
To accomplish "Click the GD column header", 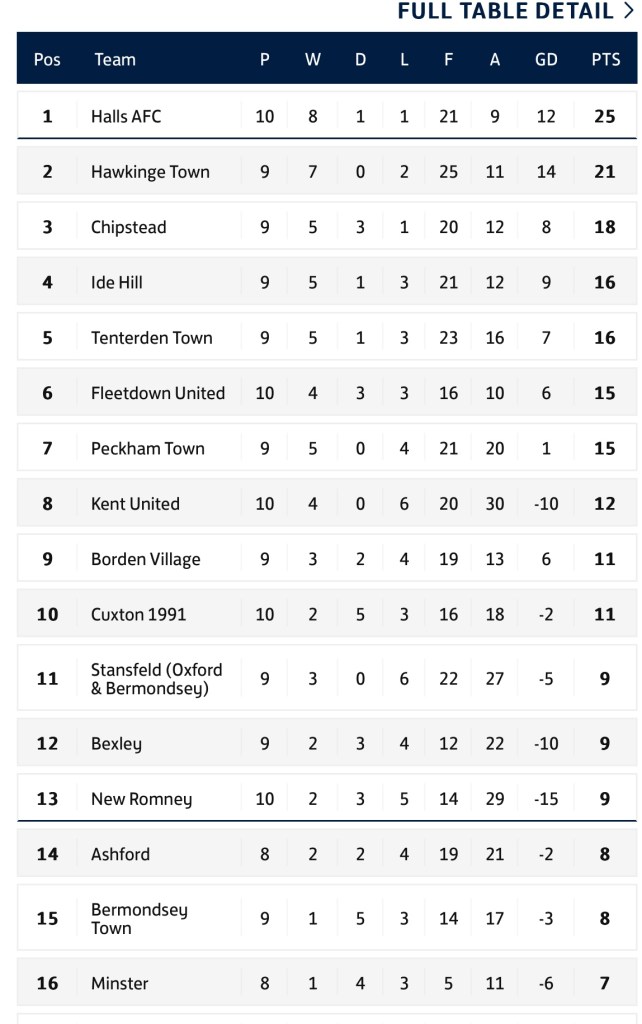I will click(546, 59).
